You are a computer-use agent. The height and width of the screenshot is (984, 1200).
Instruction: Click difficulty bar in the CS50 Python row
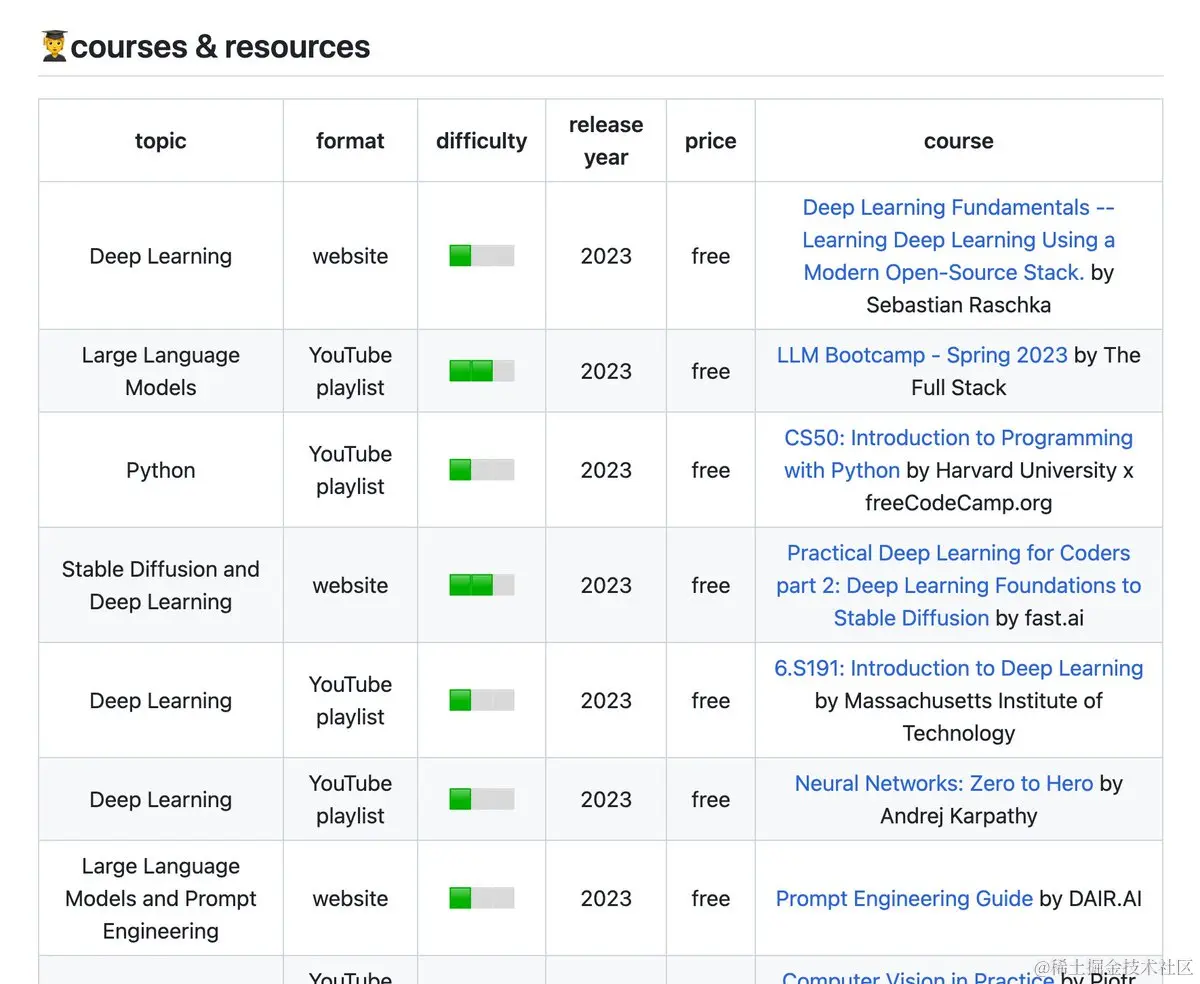pyautogui.click(x=481, y=470)
